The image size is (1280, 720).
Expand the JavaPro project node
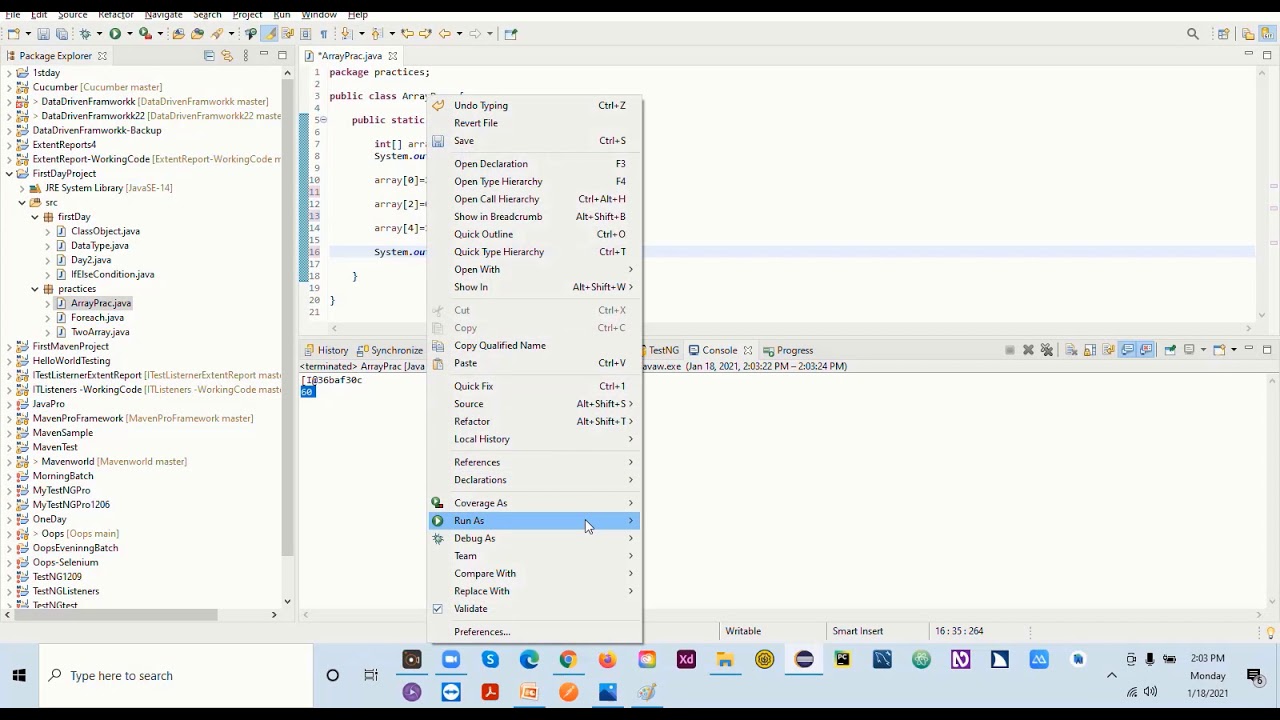[x=9, y=404]
